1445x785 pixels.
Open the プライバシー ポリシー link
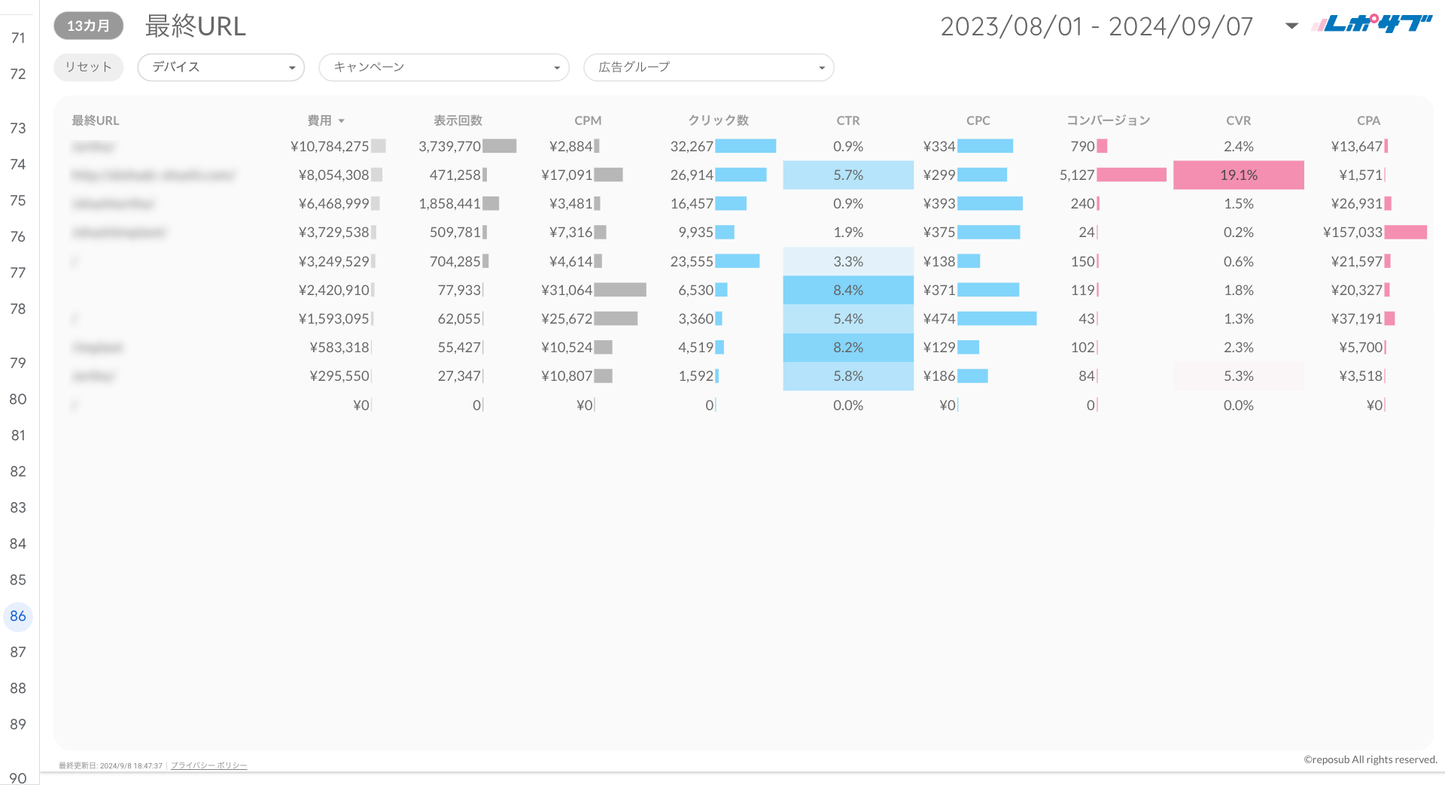click(209, 766)
